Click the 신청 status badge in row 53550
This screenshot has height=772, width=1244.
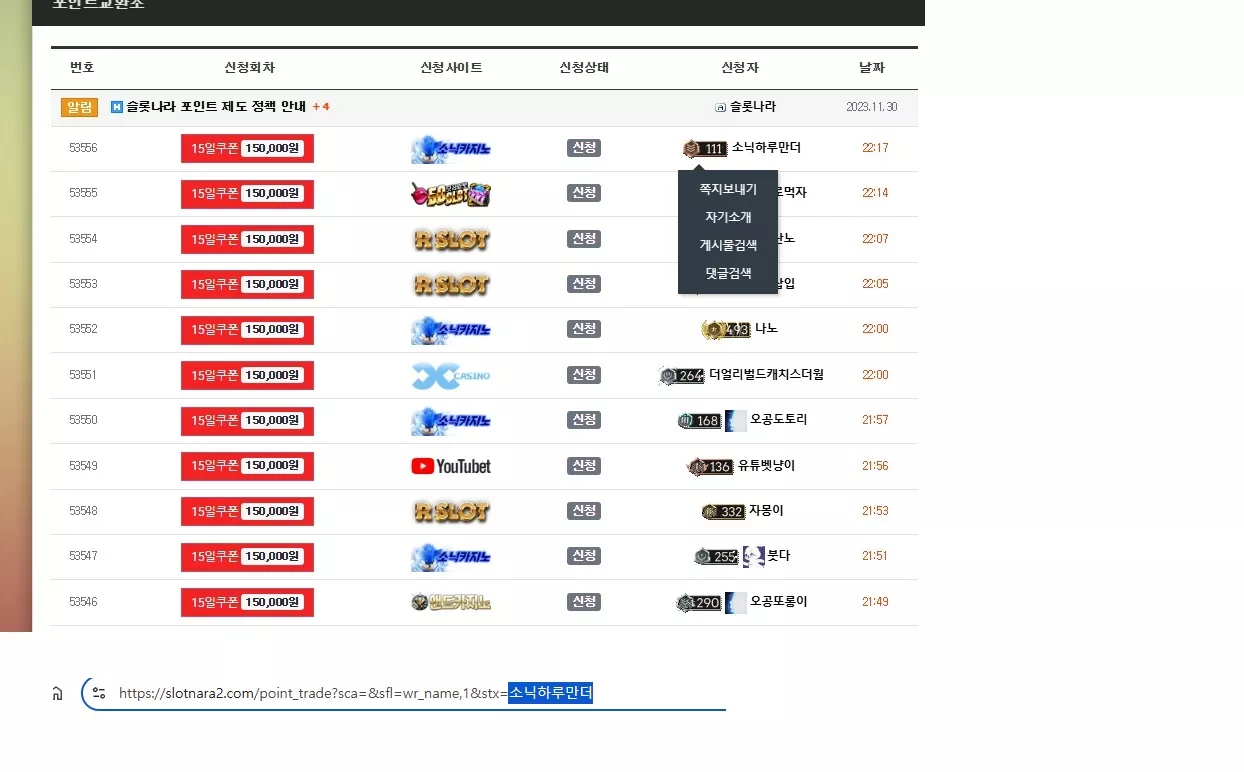click(584, 420)
